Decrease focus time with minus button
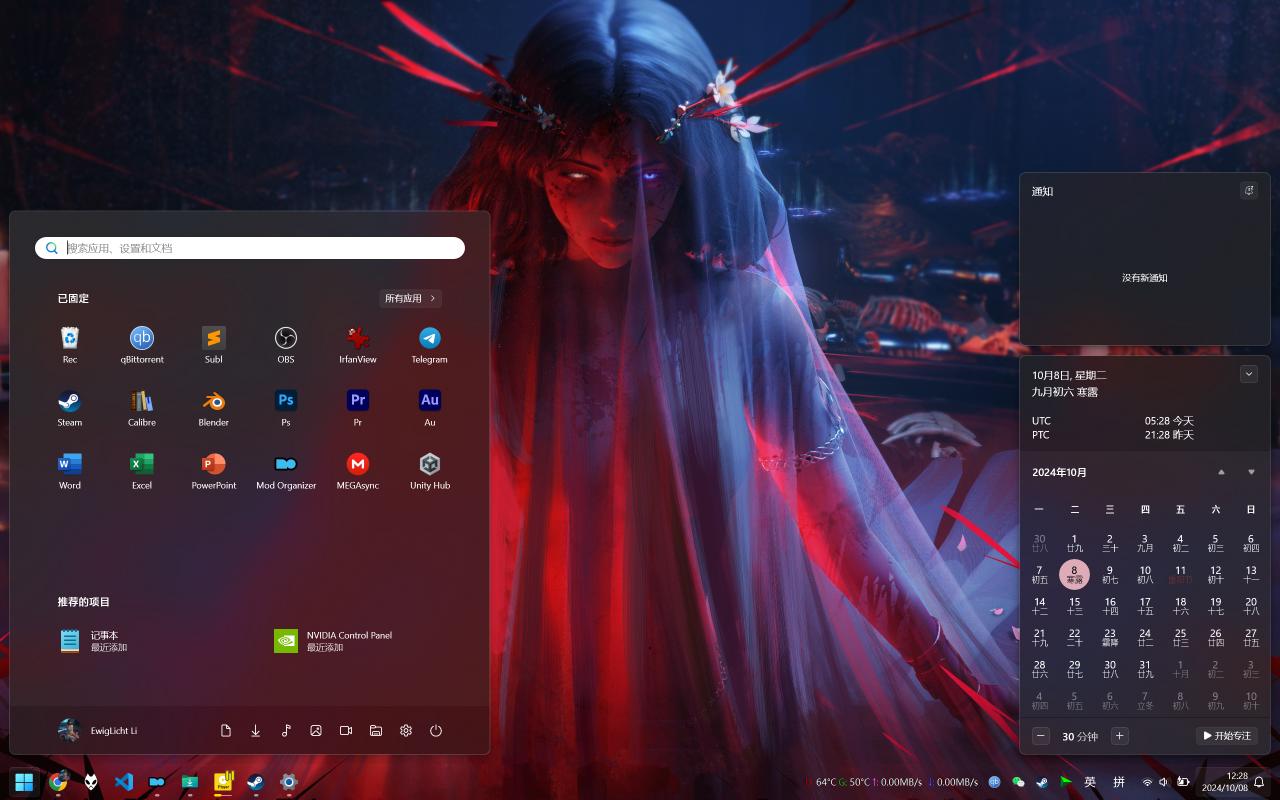The width and height of the screenshot is (1280, 800). click(1041, 736)
